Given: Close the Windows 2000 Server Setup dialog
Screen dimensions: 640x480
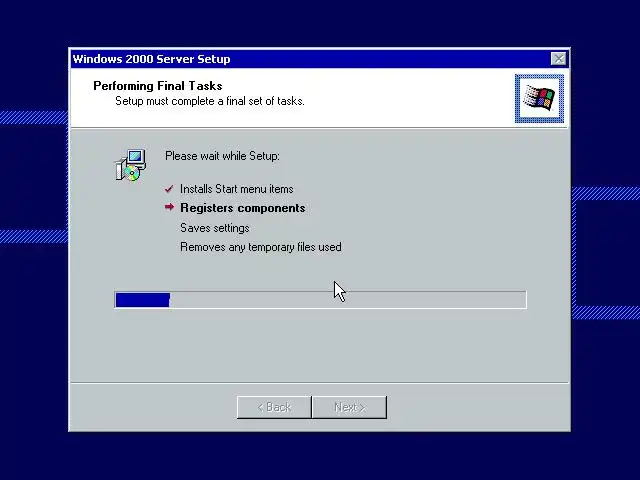Looking at the screenshot, I should click(x=558, y=59).
